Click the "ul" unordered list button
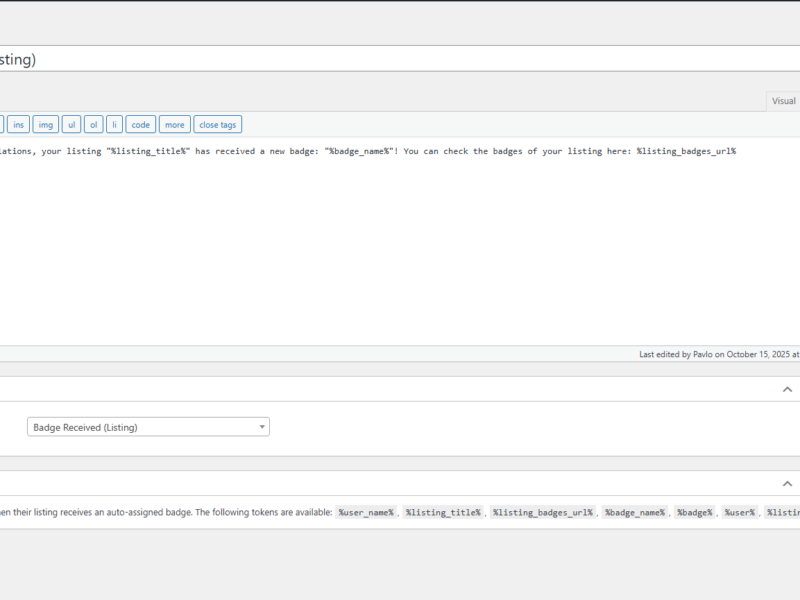This screenshot has width=800, height=600. [71, 124]
